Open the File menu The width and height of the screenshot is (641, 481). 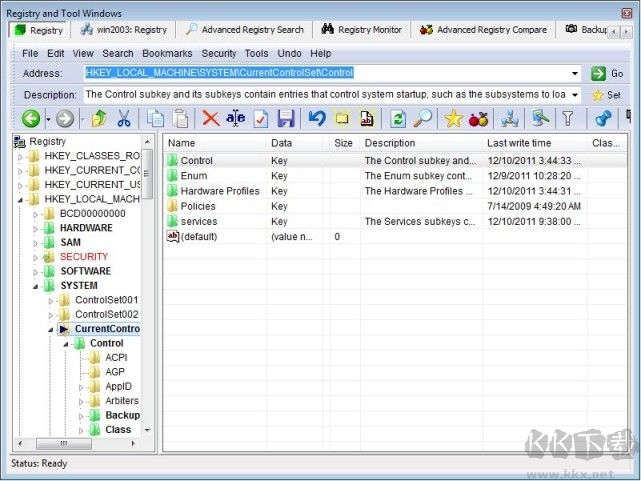tap(30, 54)
